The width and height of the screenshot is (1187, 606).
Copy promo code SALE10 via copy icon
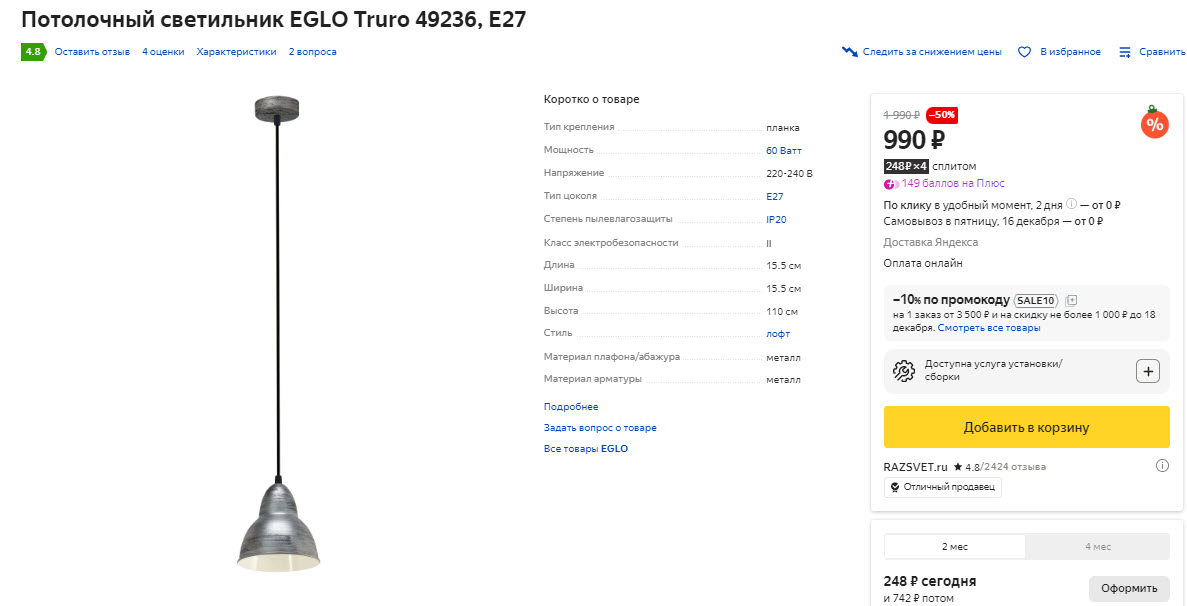(1070, 300)
